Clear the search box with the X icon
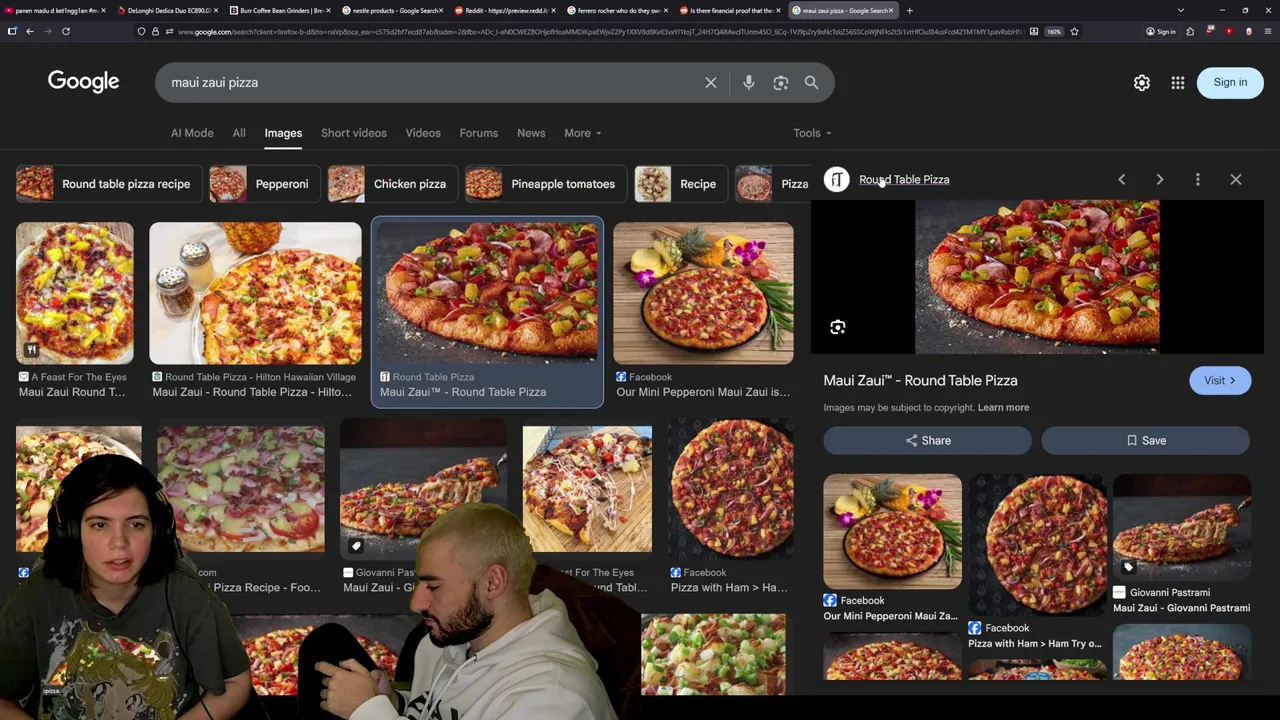1280x720 pixels. click(x=711, y=83)
